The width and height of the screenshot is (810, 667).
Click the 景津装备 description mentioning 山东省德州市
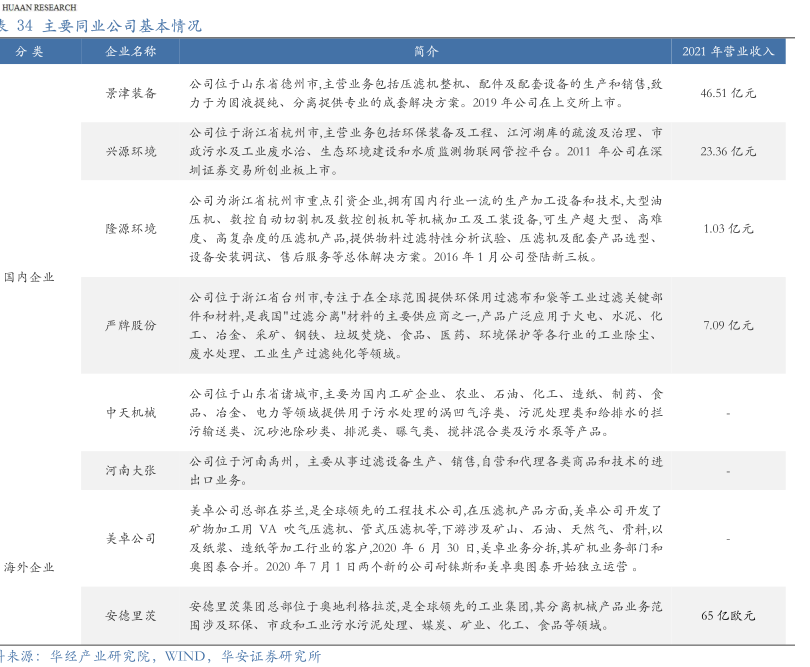click(x=426, y=94)
